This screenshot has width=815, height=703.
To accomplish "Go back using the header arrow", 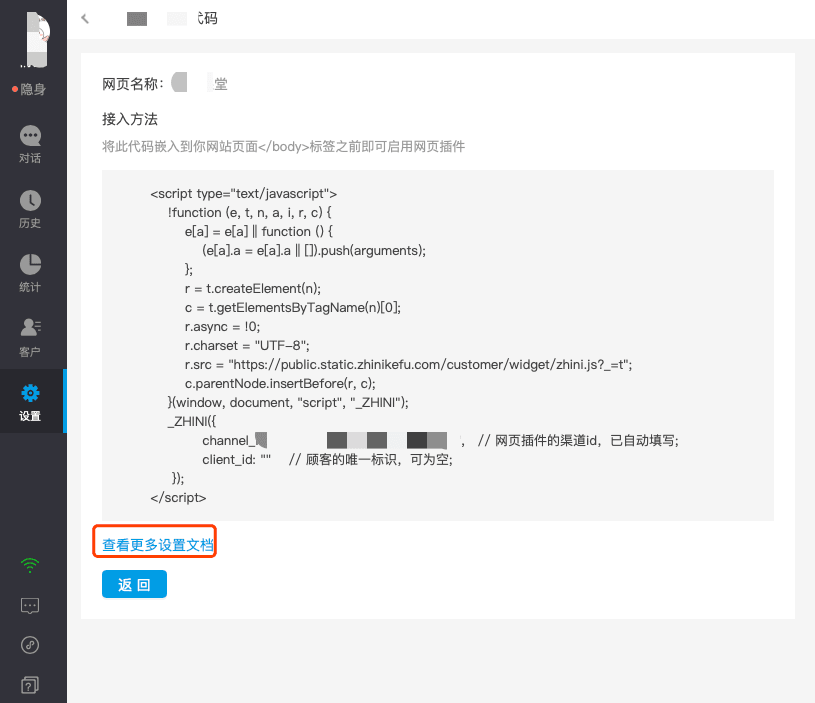I will coord(85,19).
